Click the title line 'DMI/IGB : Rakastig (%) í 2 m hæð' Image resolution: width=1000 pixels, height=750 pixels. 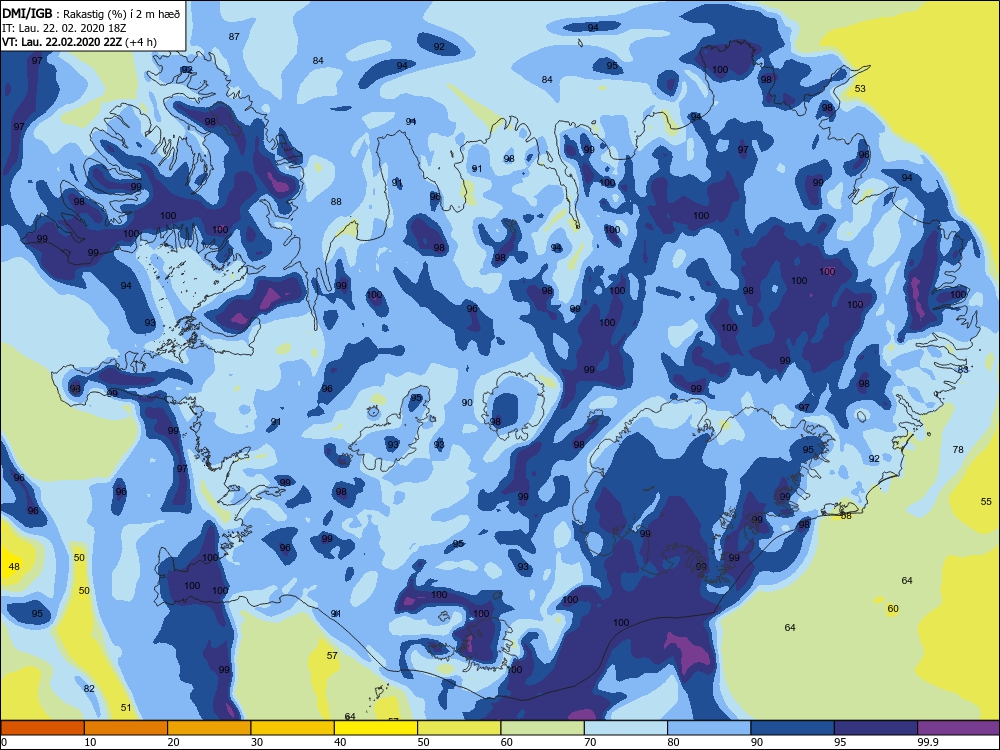pyautogui.click(x=91, y=13)
